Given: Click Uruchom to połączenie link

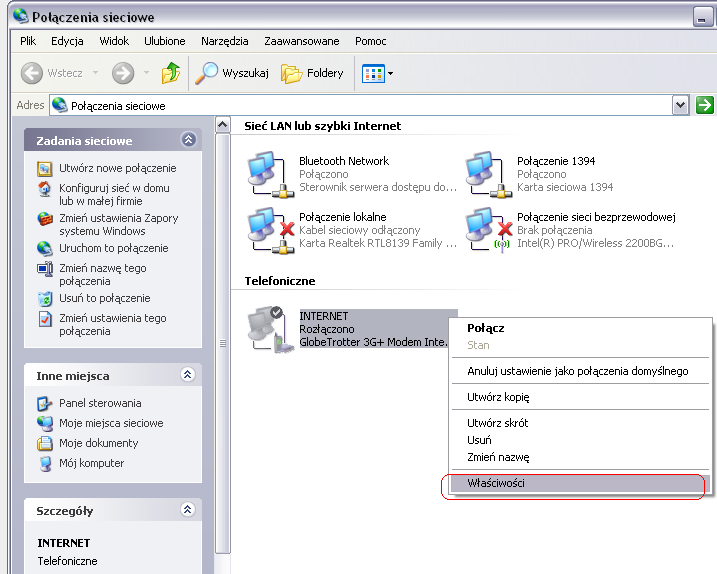Looking at the screenshot, I should 114,248.
